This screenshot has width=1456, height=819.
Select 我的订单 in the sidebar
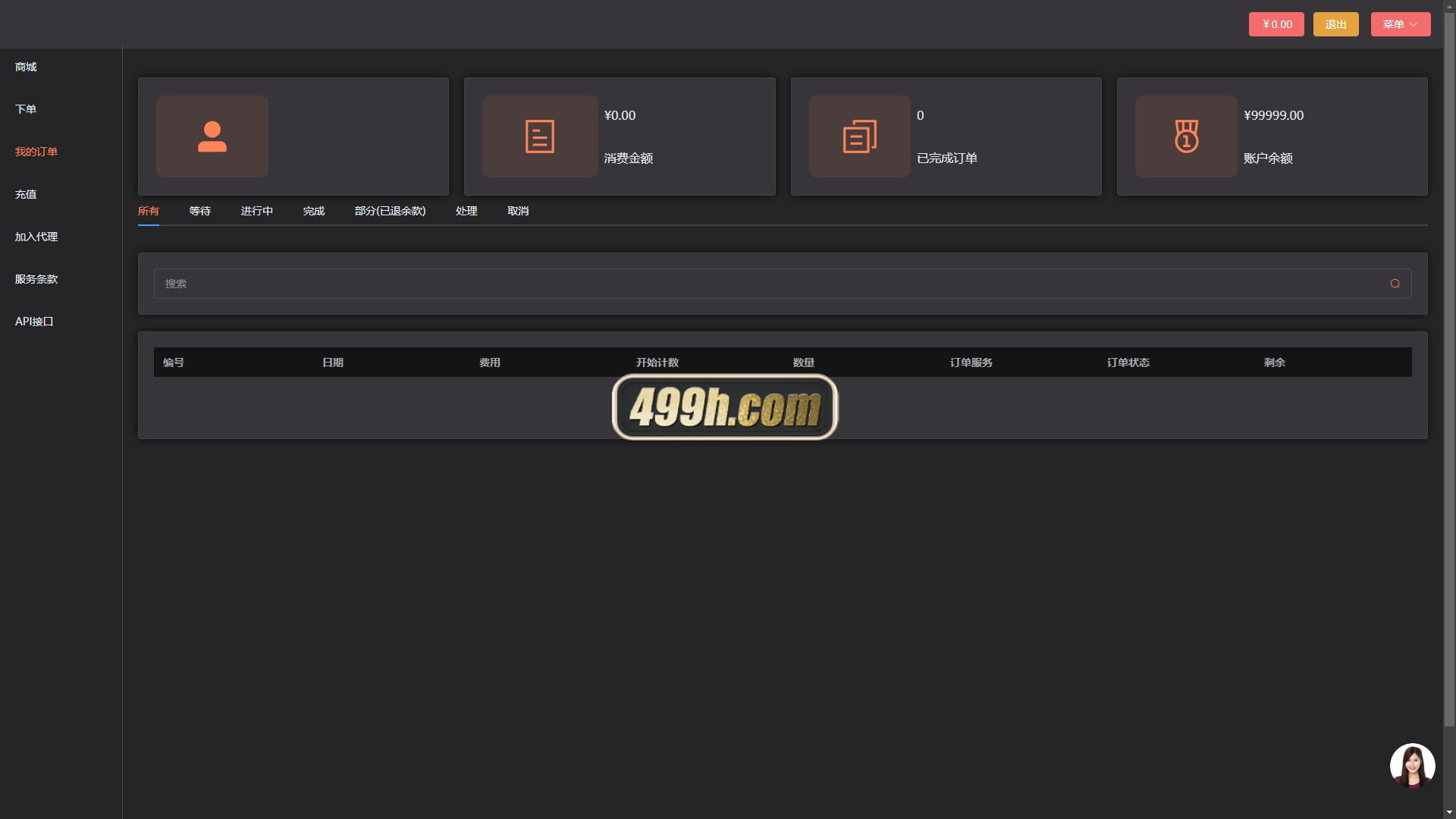tap(36, 152)
